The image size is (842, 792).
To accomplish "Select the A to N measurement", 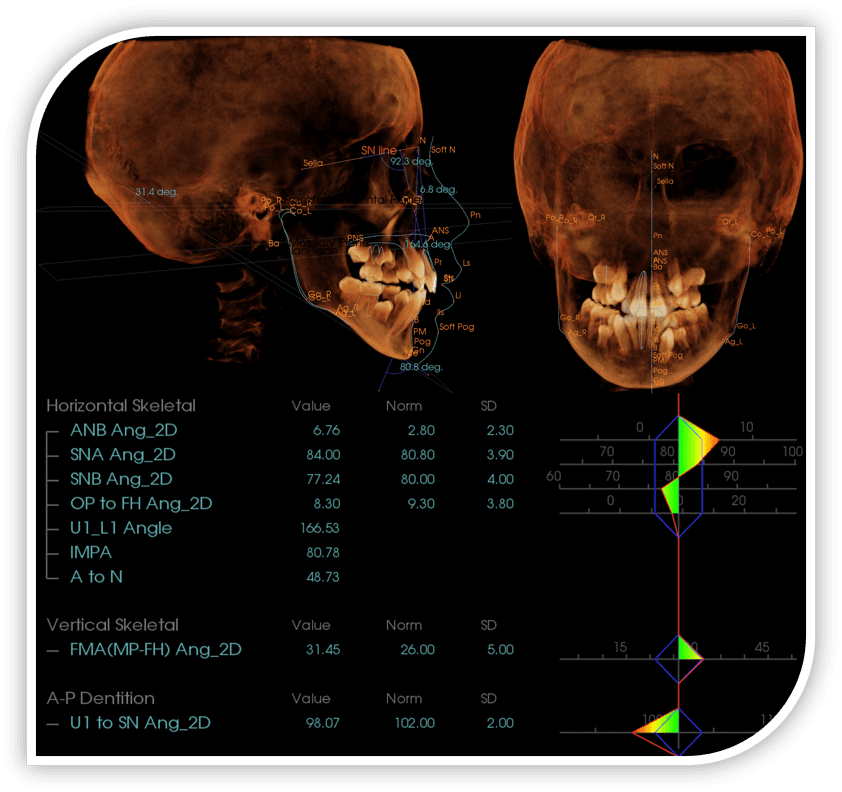I will (x=97, y=577).
